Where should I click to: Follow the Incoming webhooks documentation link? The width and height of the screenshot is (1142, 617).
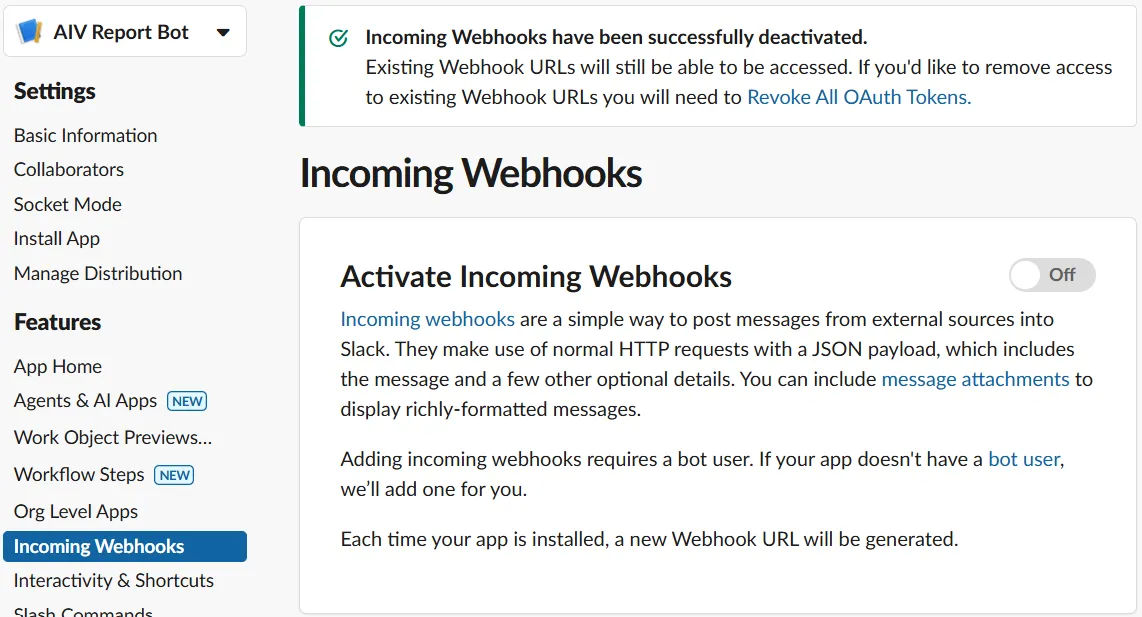click(x=428, y=319)
